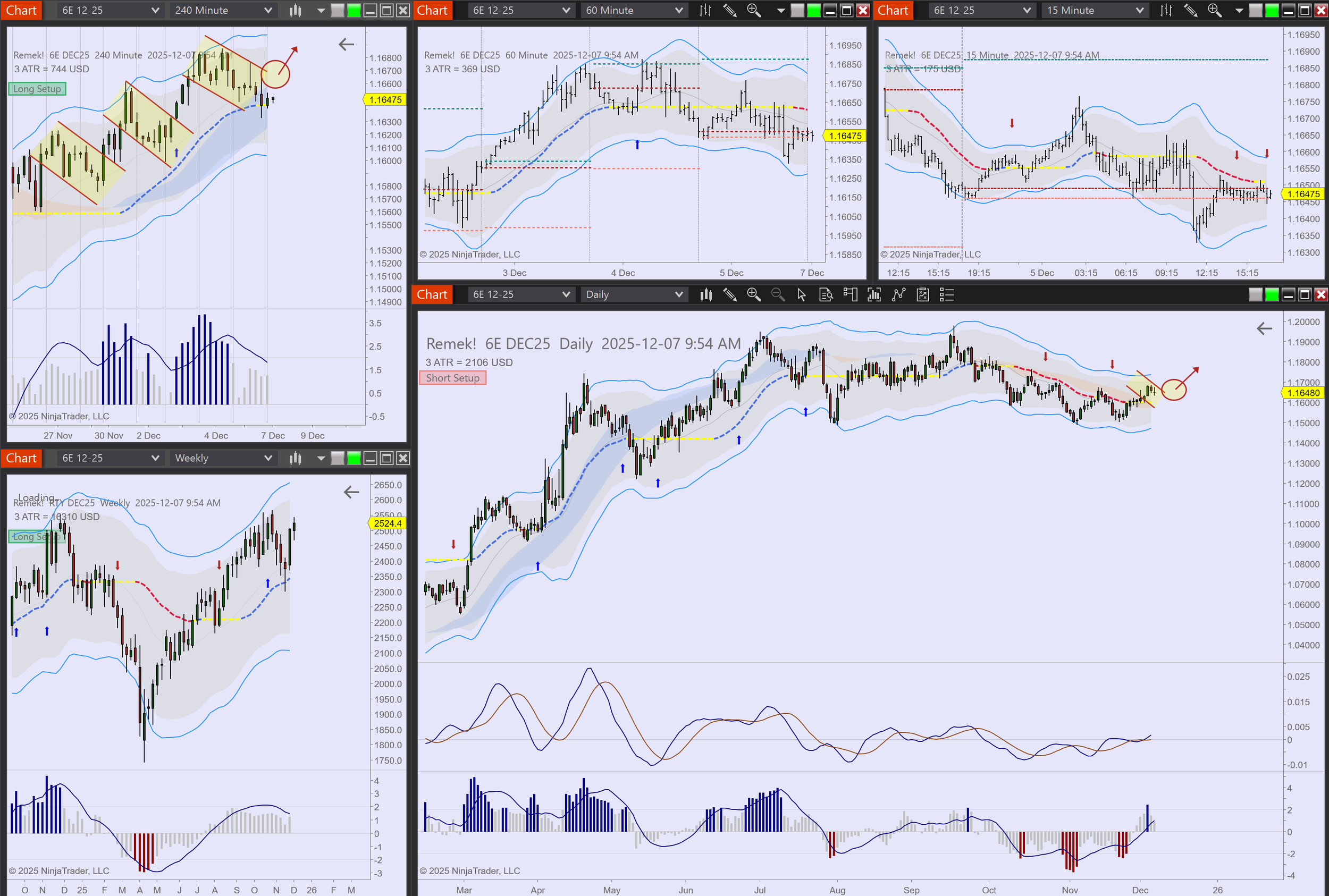Click green link color square in 60 Minute chart
1329x896 pixels.
[814, 10]
